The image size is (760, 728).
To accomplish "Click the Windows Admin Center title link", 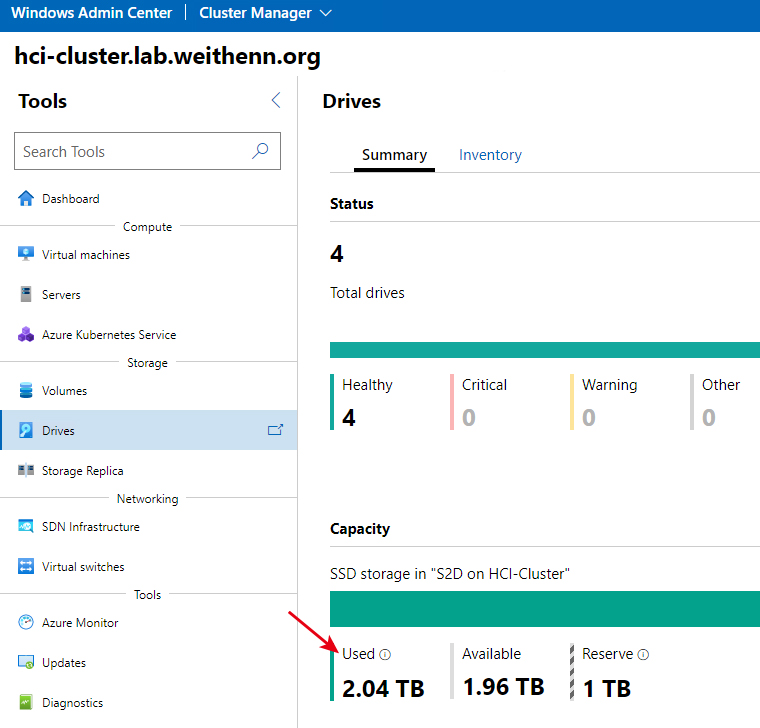I will coord(92,13).
